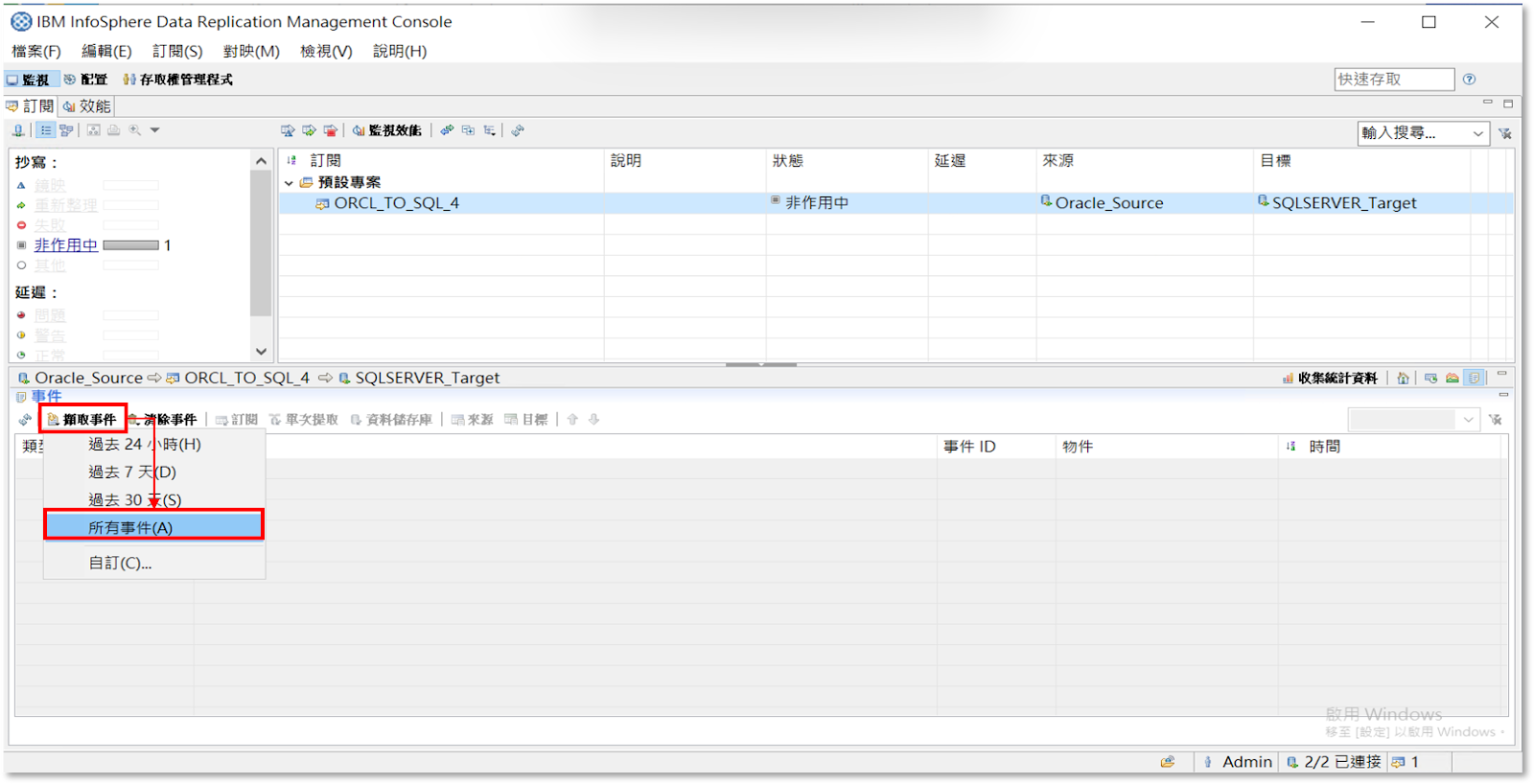Click the 擷取事件 button

click(82, 420)
